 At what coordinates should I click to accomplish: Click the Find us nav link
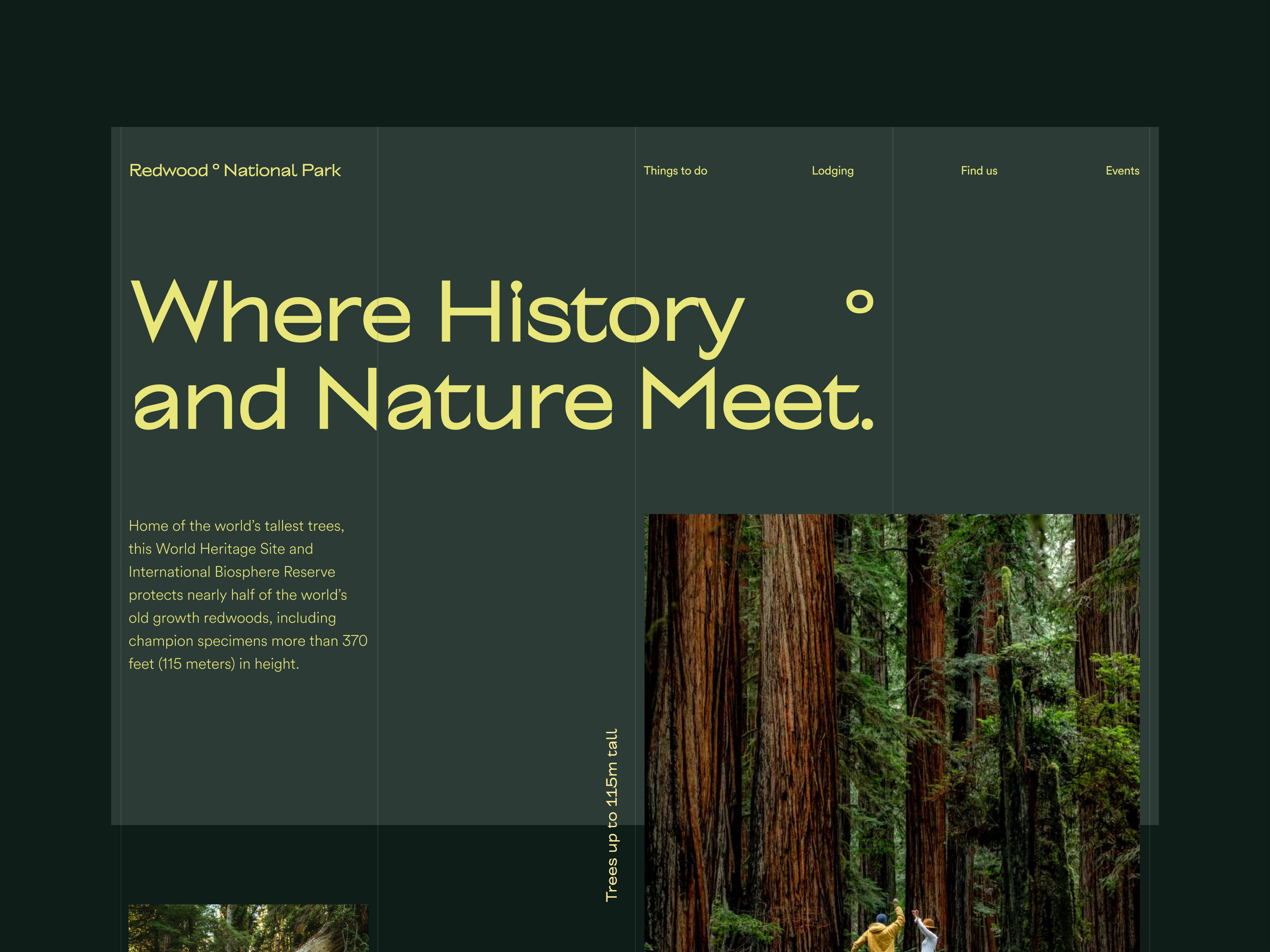pyautogui.click(x=979, y=171)
